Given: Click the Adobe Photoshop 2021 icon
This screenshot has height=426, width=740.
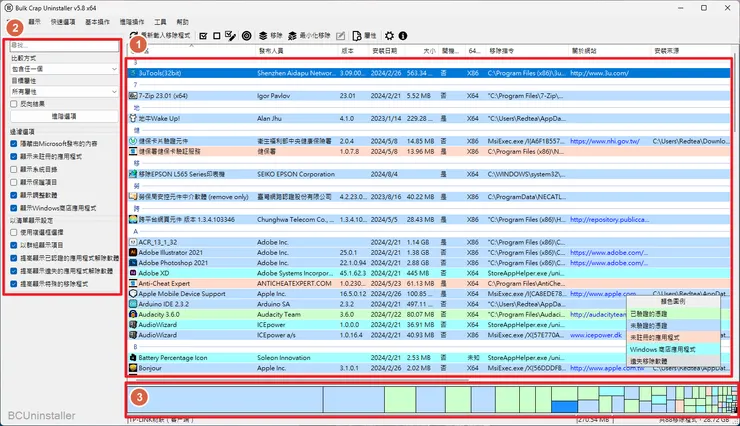Looking at the screenshot, I should pyautogui.click(x=133, y=263).
